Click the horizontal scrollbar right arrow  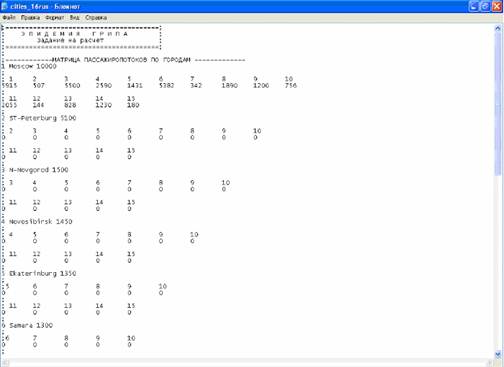coord(490,362)
